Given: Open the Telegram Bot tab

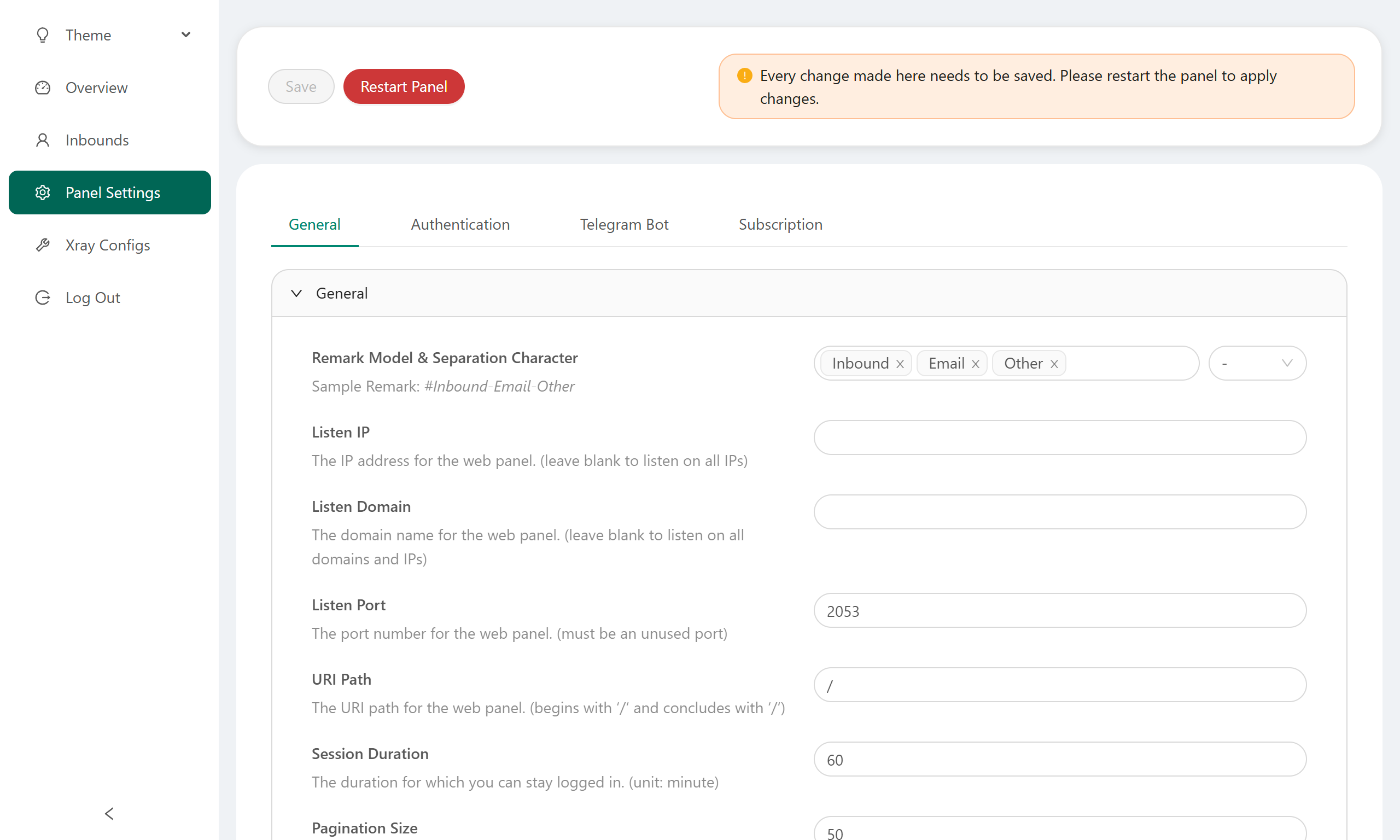Looking at the screenshot, I should click(623, 225).
